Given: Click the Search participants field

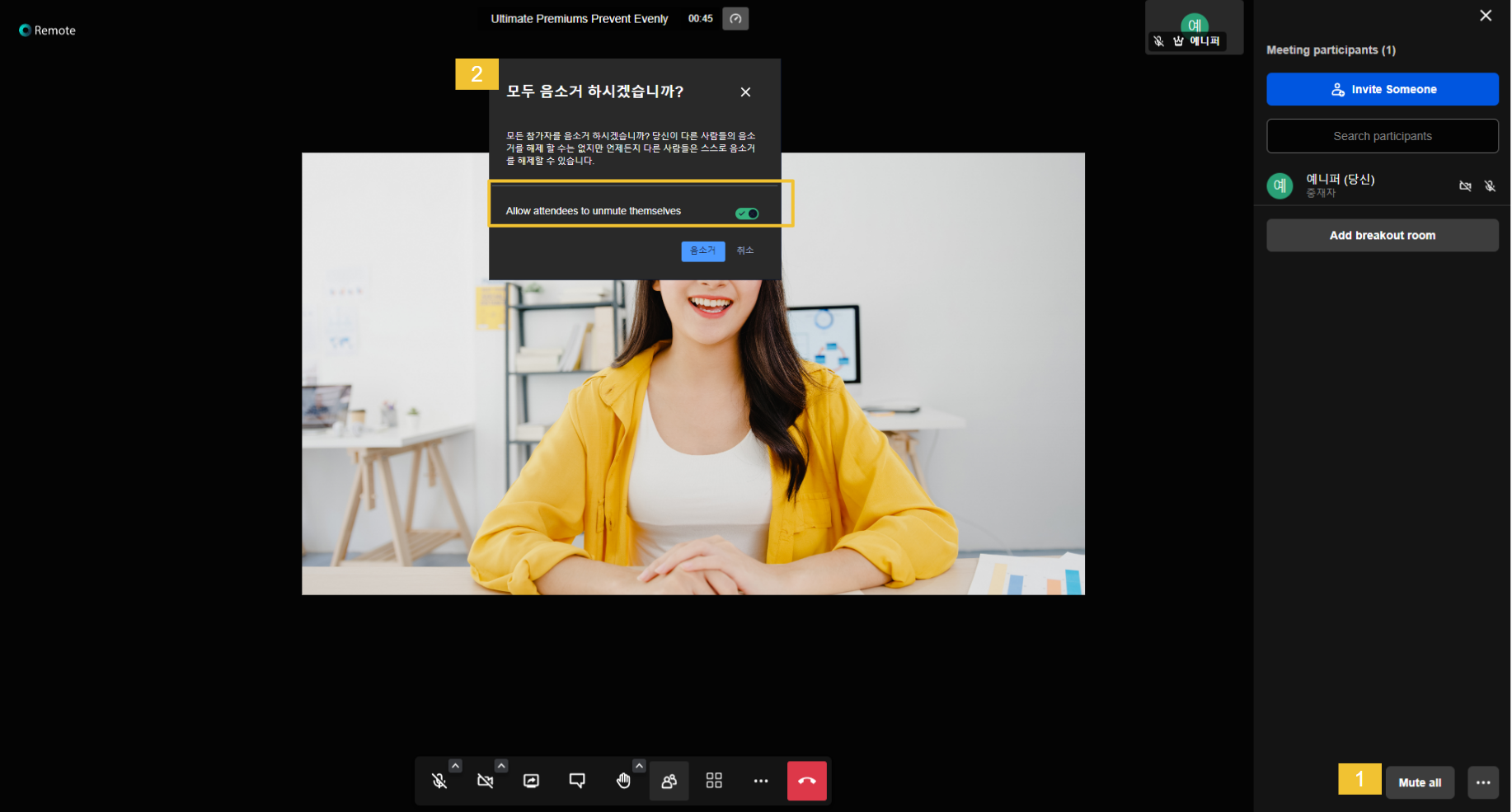Looking at the screenshot, I should click(x=1382, y=136).
